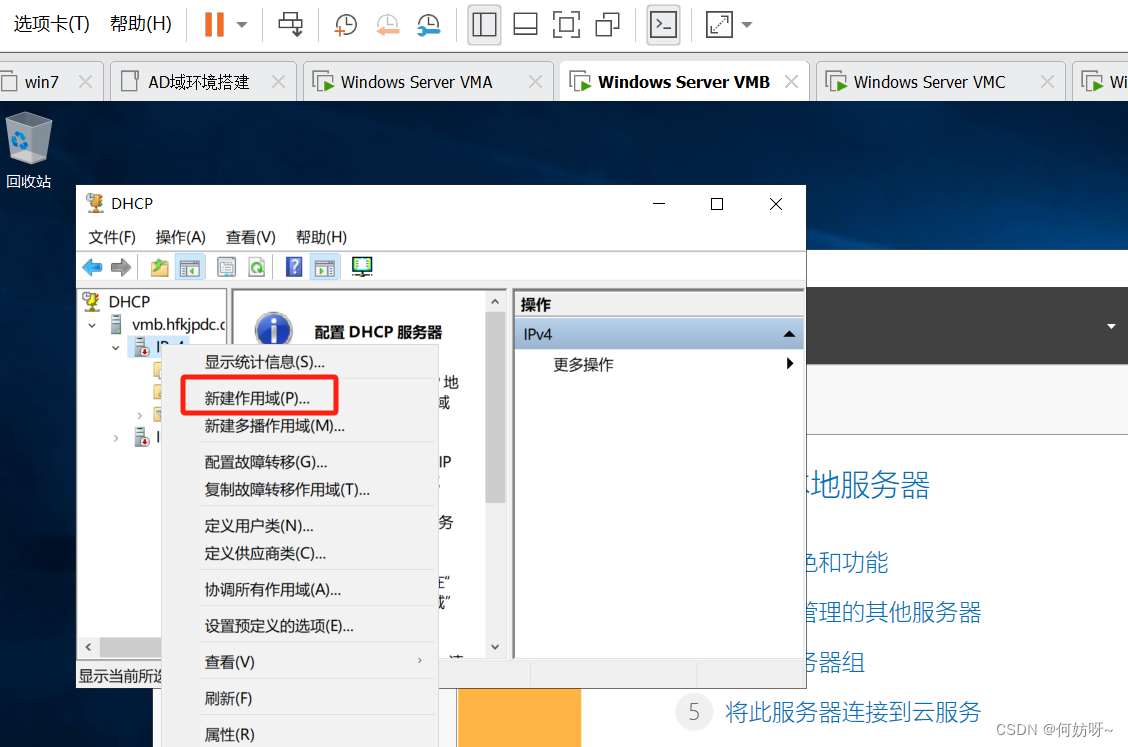The height and width of the screenshot is (747, 1128).
Task: Open the DHCP window 帮助(H) menu
Action: [321, 237]
